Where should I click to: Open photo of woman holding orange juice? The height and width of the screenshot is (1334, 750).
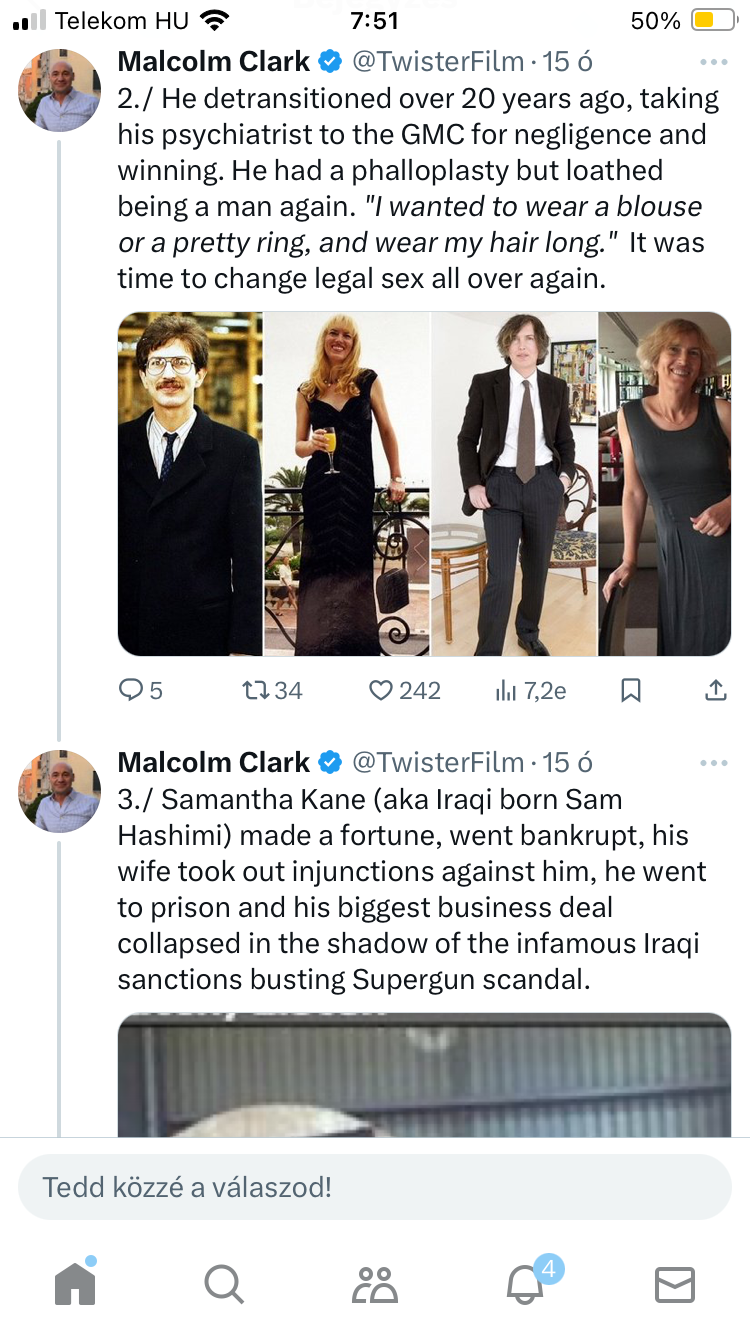(346, 484)
